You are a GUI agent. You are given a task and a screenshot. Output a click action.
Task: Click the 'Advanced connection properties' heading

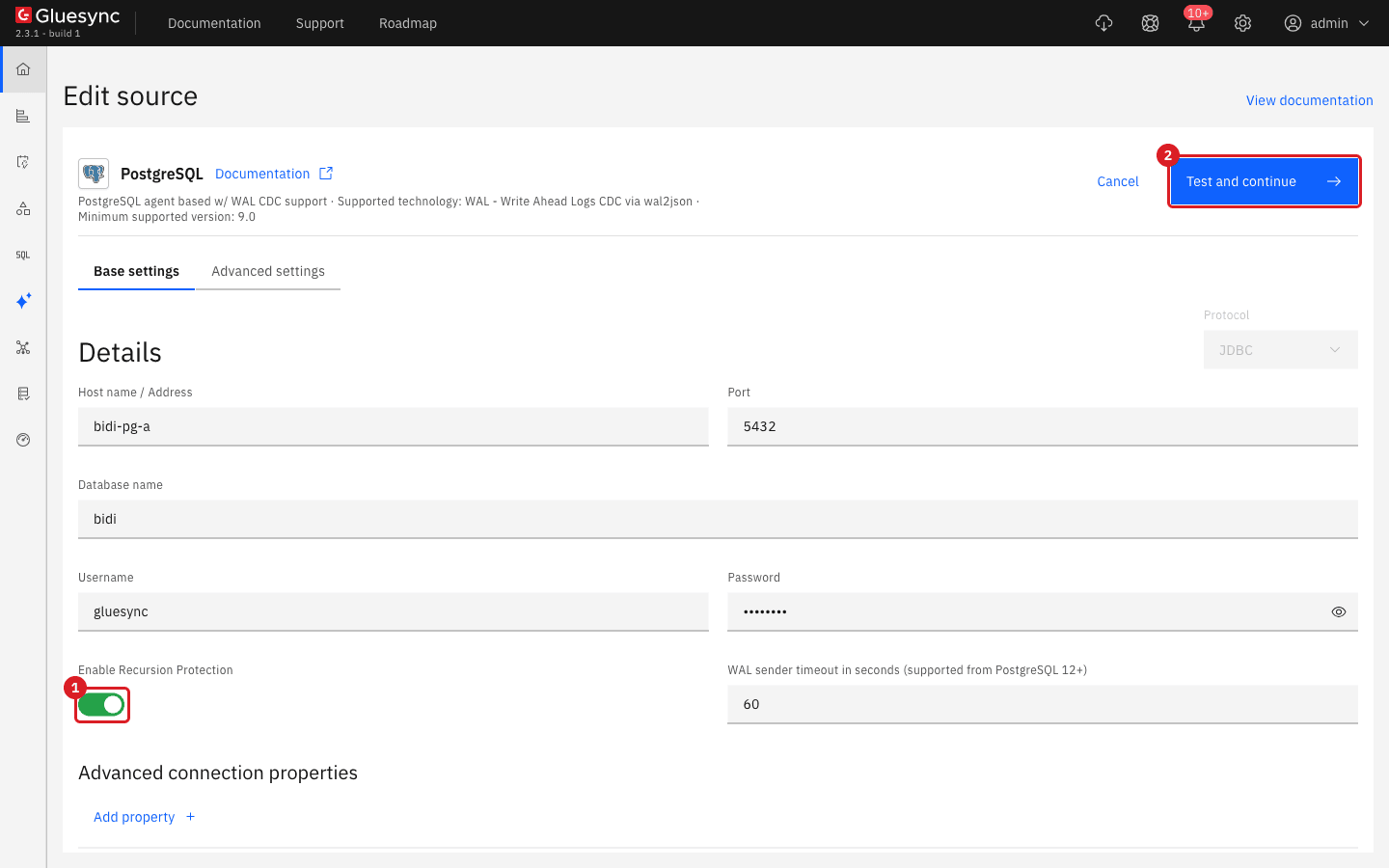coord(218,773)
